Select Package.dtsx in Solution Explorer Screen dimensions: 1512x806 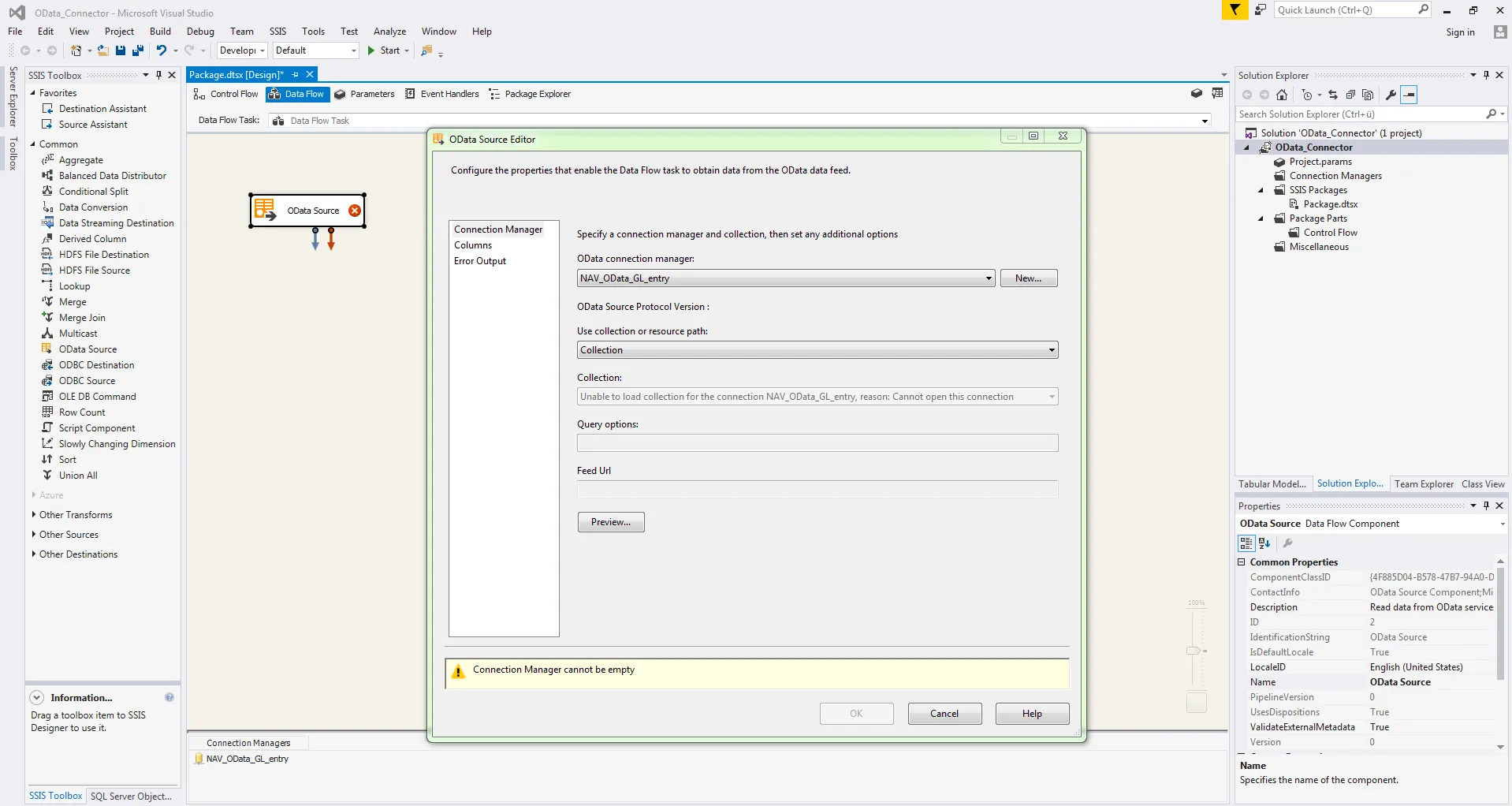pos(1330,204)
